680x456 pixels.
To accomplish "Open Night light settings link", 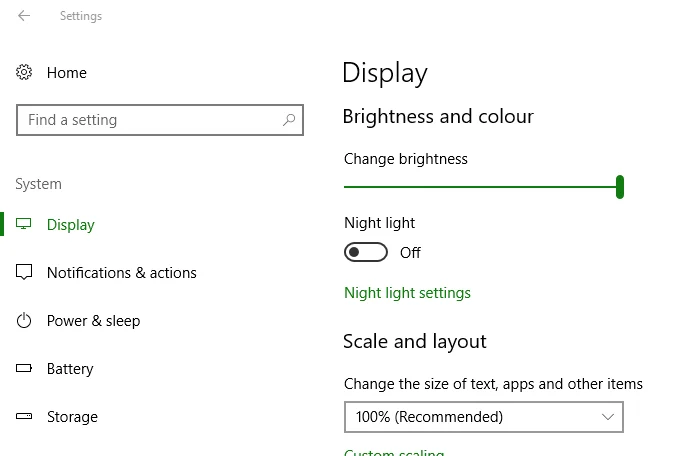I will (x=407, y=293).
